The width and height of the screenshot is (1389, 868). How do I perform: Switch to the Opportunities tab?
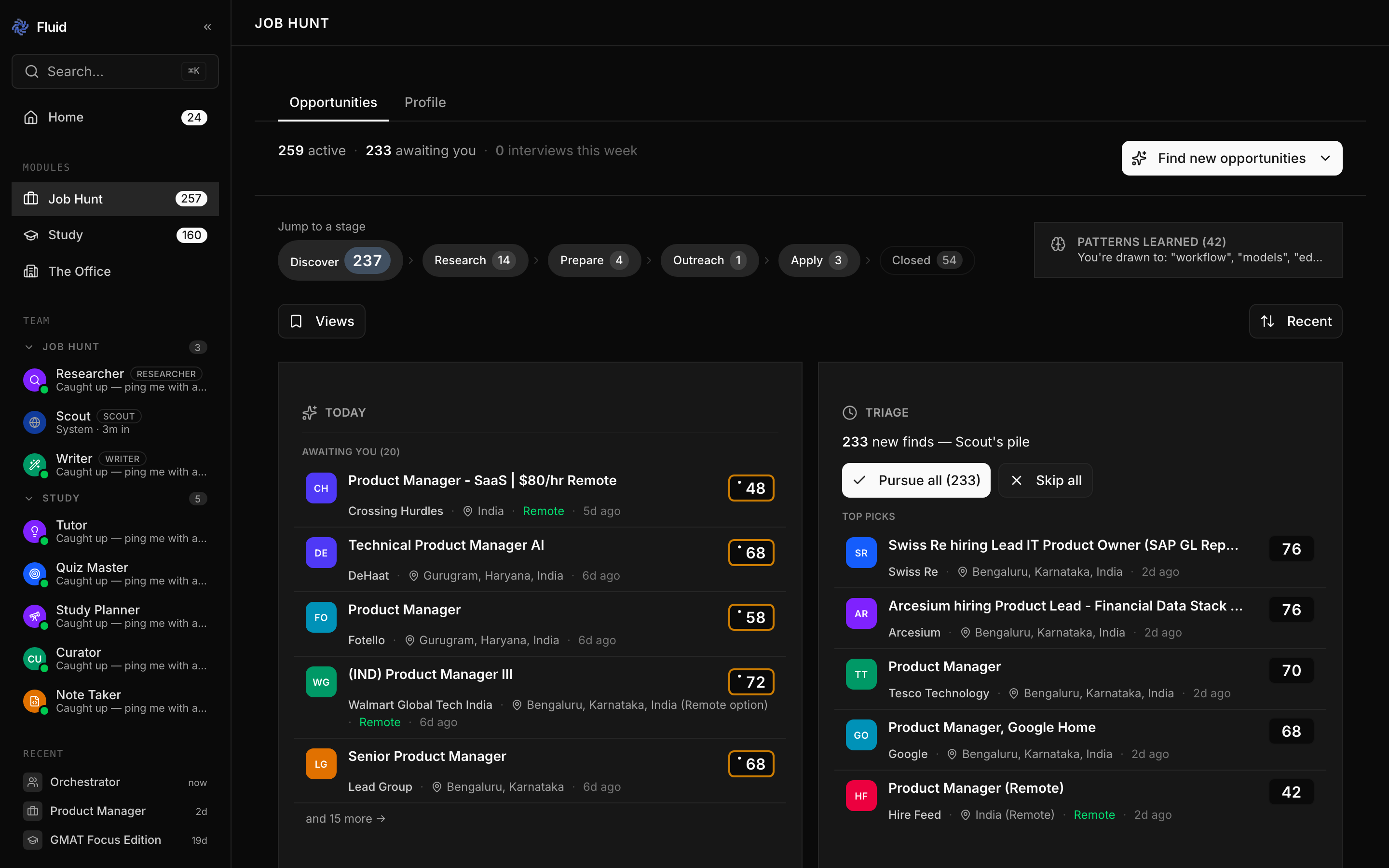click(333, 102)
